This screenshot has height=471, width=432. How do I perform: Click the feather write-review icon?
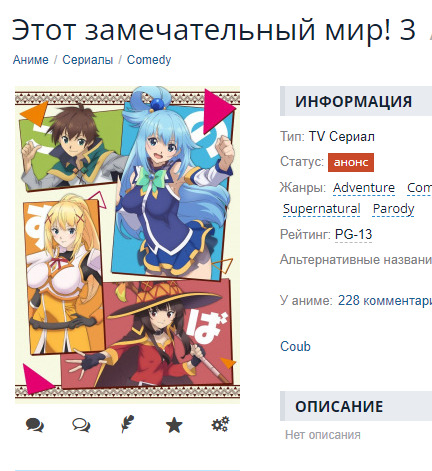127,424
